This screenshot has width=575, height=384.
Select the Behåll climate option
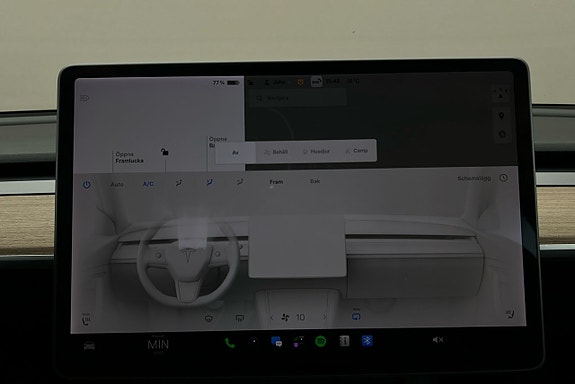[276, 152]
